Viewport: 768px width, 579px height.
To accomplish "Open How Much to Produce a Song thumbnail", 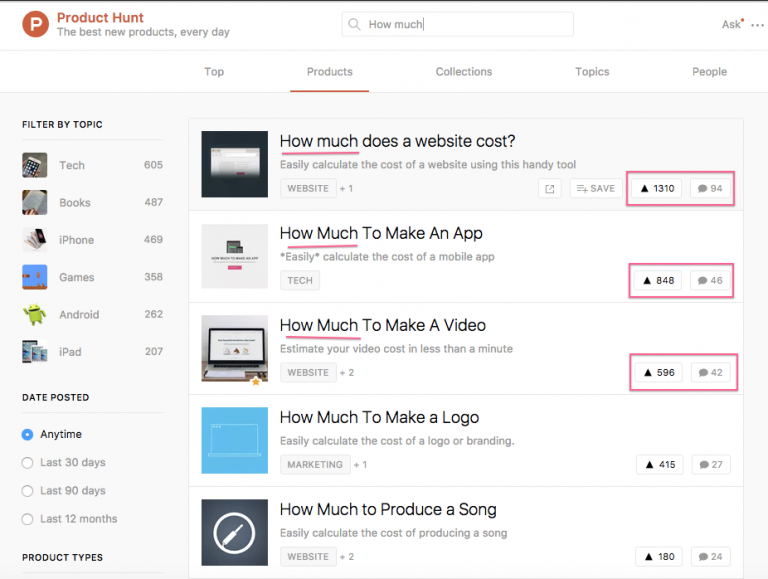I will coord(234,532).
